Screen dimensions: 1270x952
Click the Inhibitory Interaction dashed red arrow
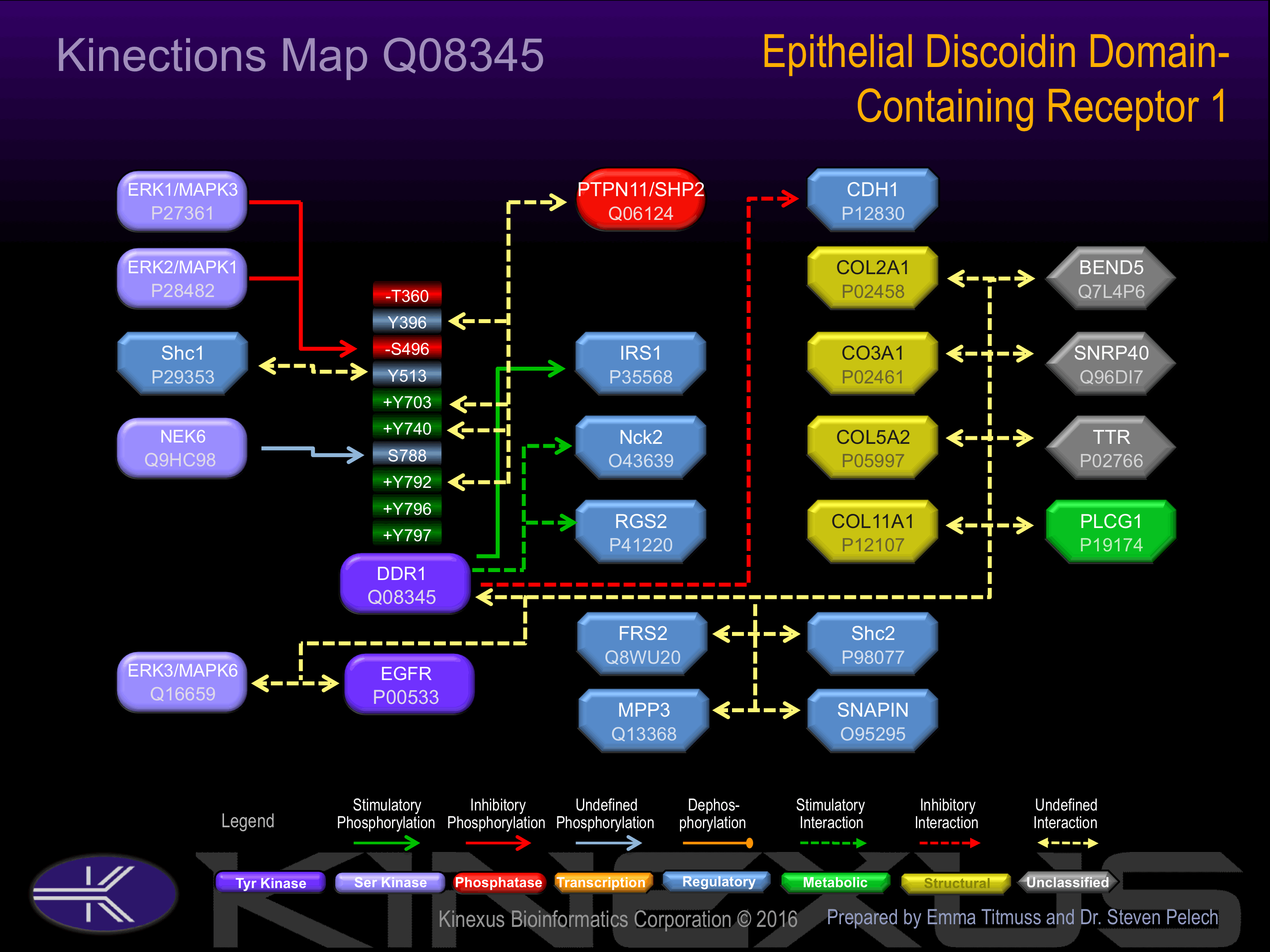pos(949,843)
